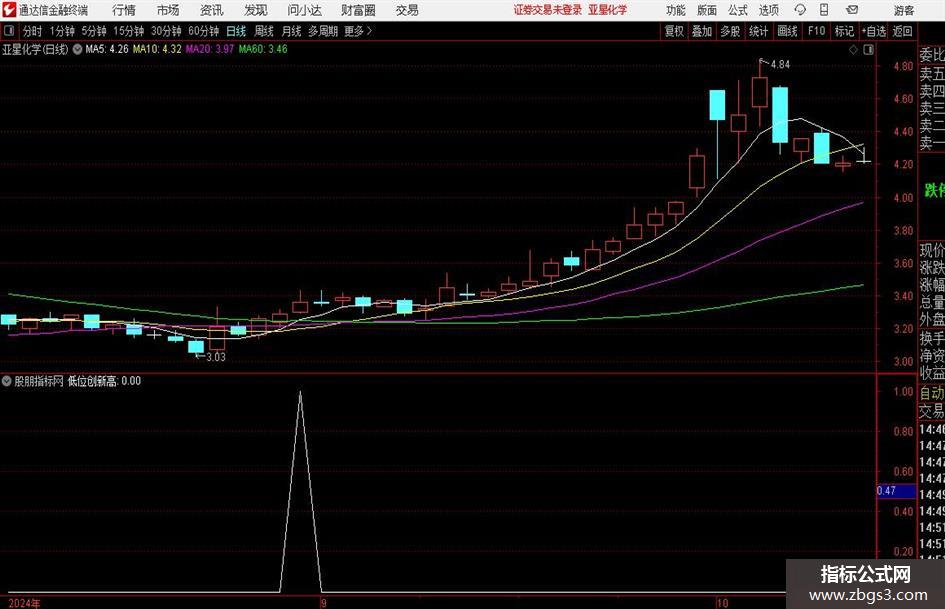Screen dimensions: 945x609
Task: Click the MA10: 4.32 value label
Action: tap(157, 49)
